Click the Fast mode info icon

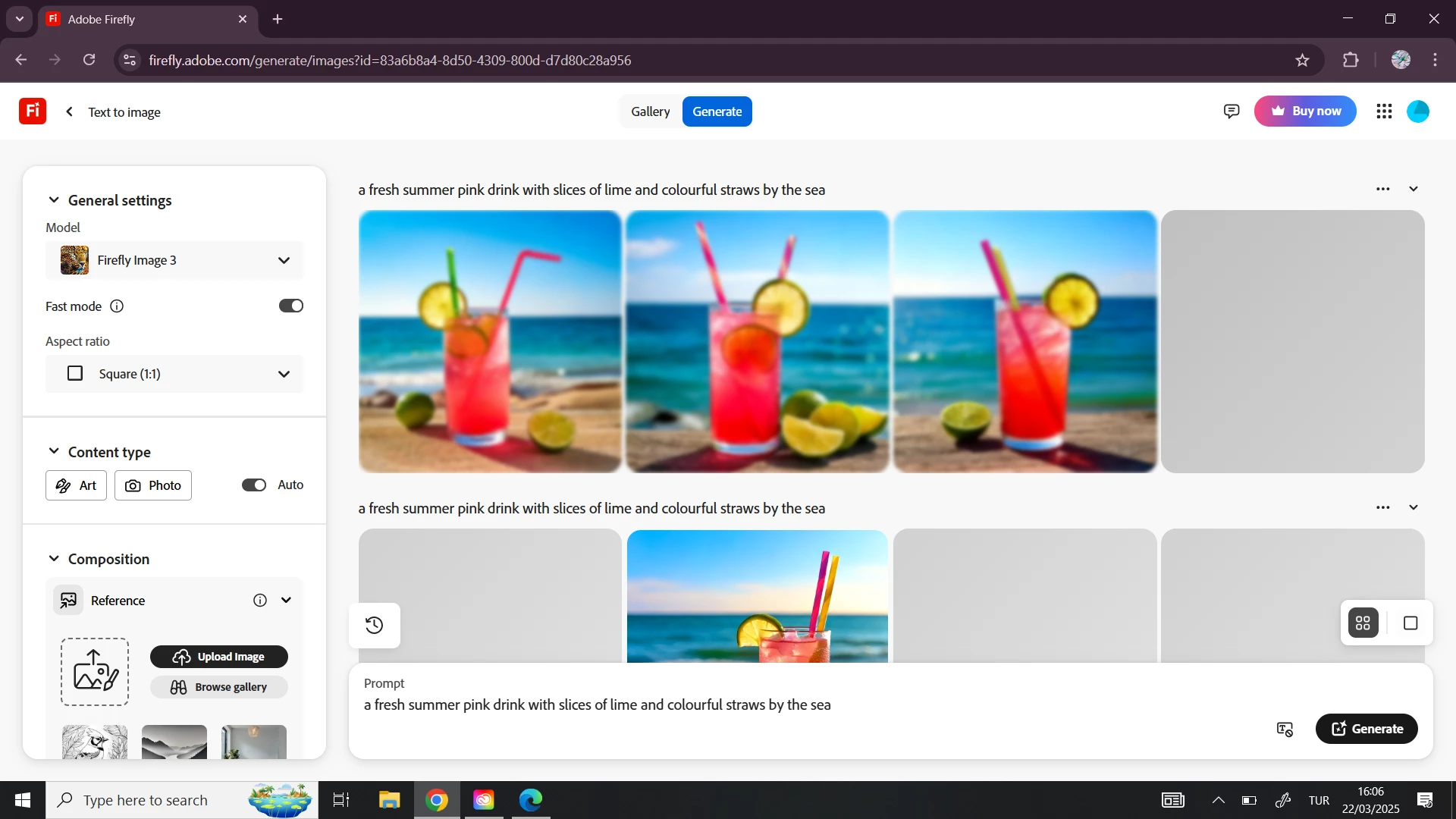[117, 306]
